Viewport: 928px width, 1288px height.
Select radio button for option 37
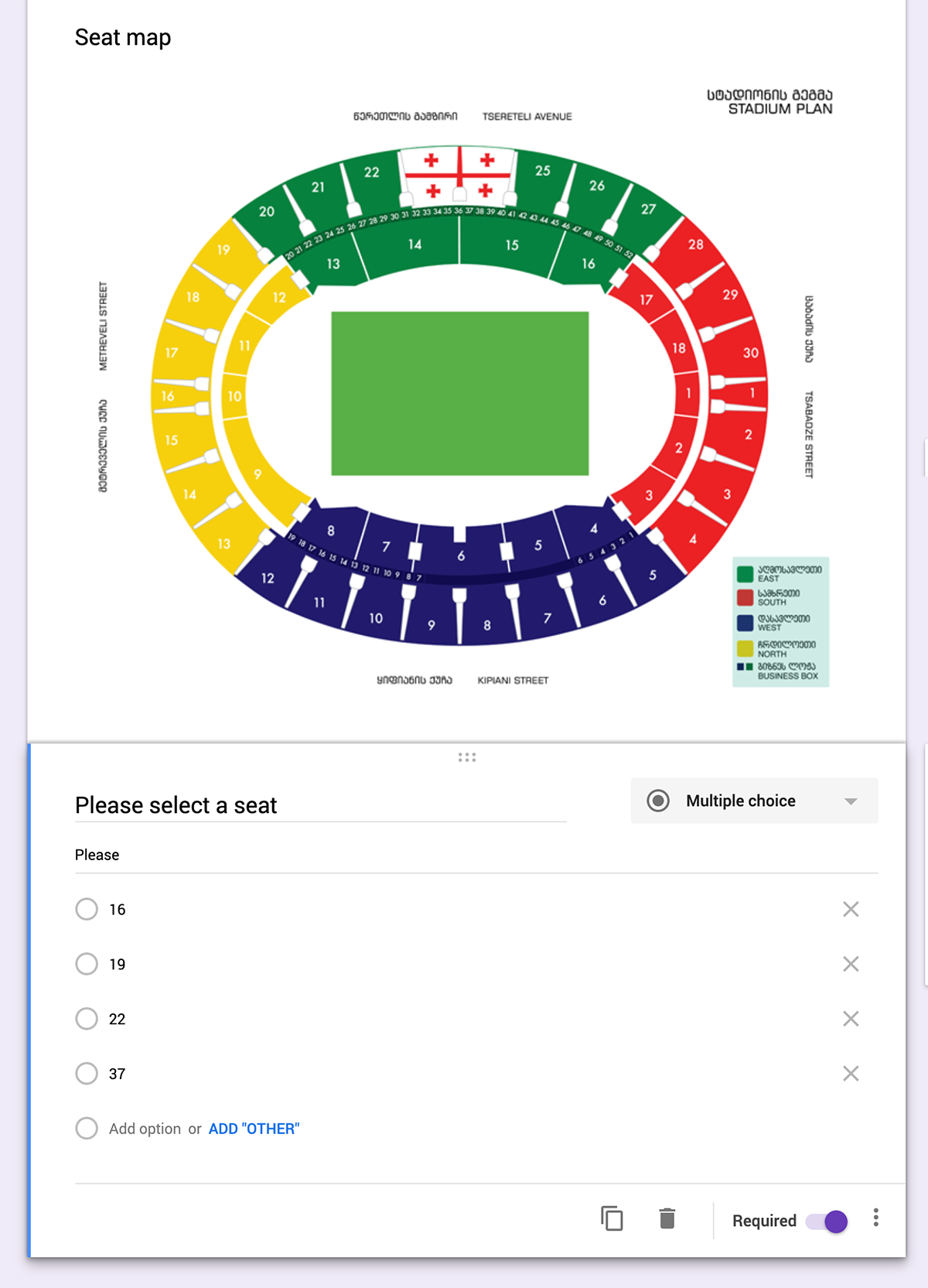(x=87, y=1074)
